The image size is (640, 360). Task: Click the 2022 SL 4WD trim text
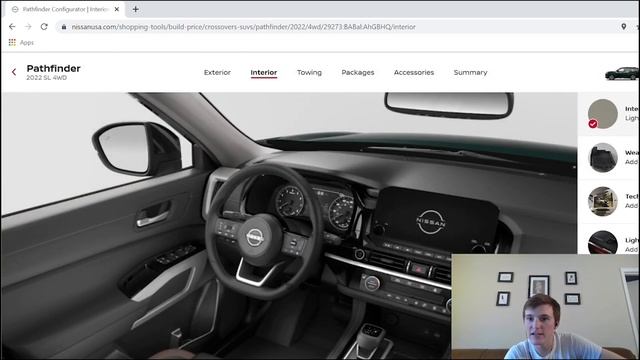coord(47,78)
